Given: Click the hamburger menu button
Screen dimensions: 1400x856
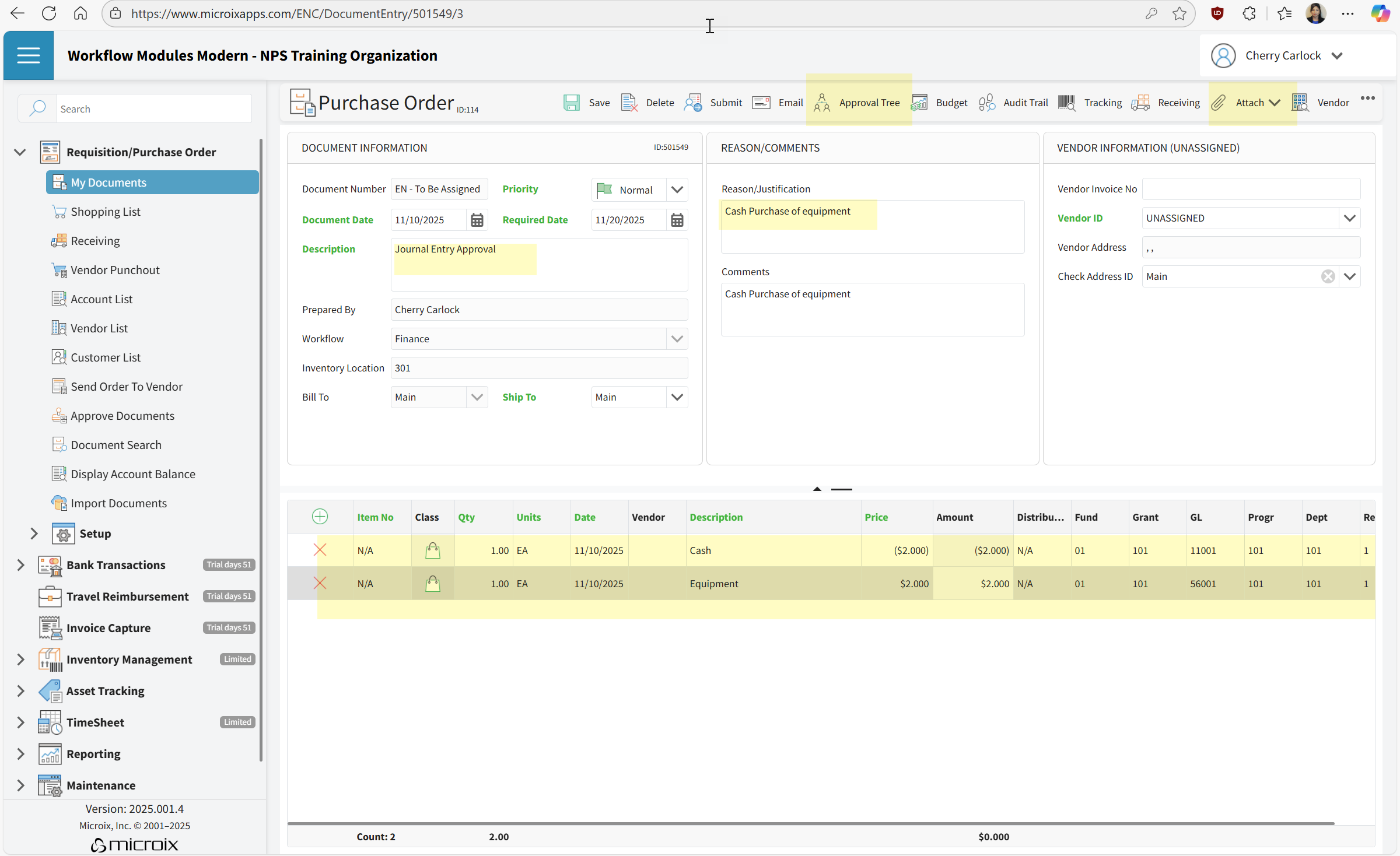Looking at the screenshot, I should (28, 55).
